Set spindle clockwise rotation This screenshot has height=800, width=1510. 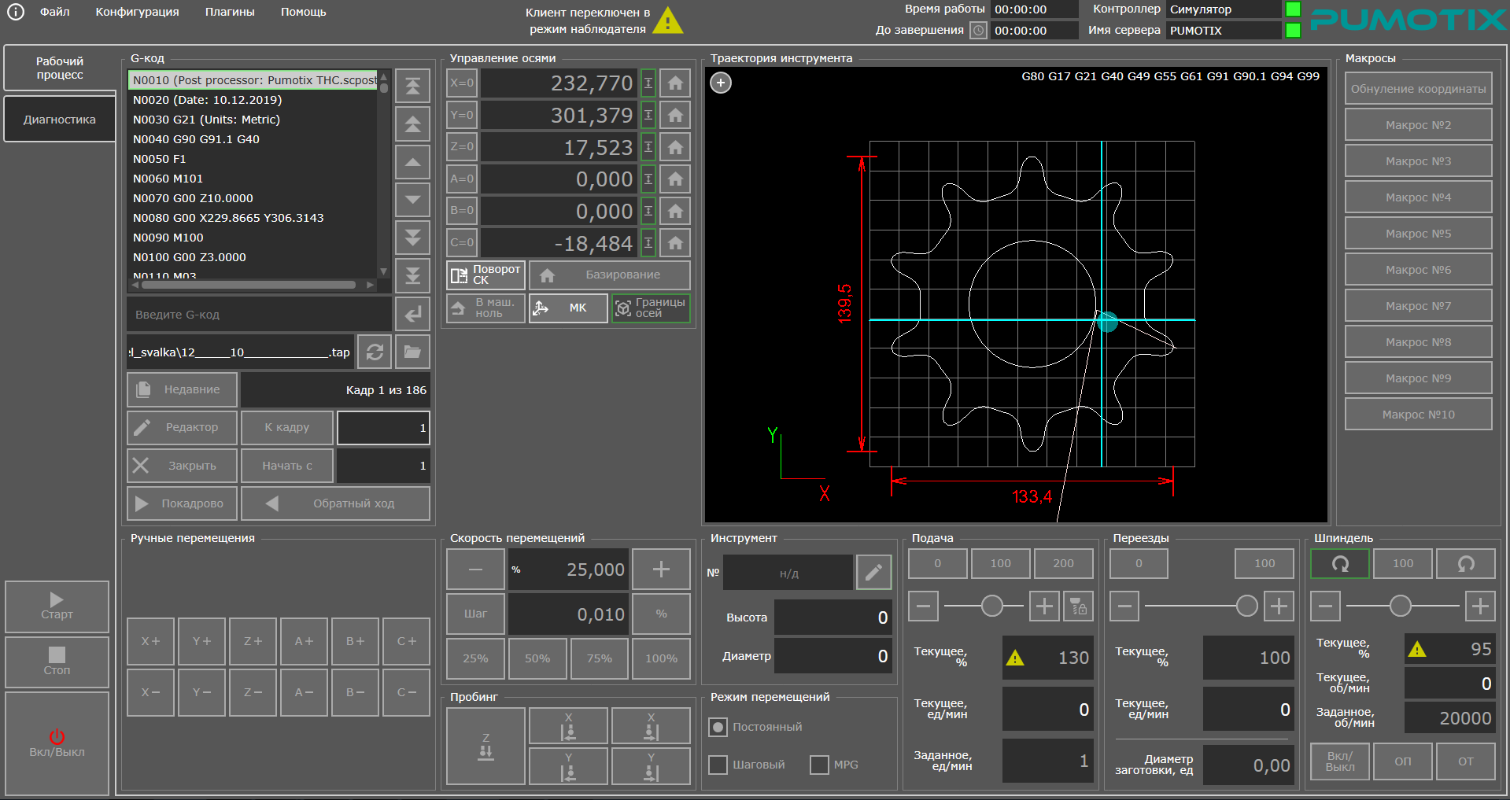click(x=1340, y=563)
